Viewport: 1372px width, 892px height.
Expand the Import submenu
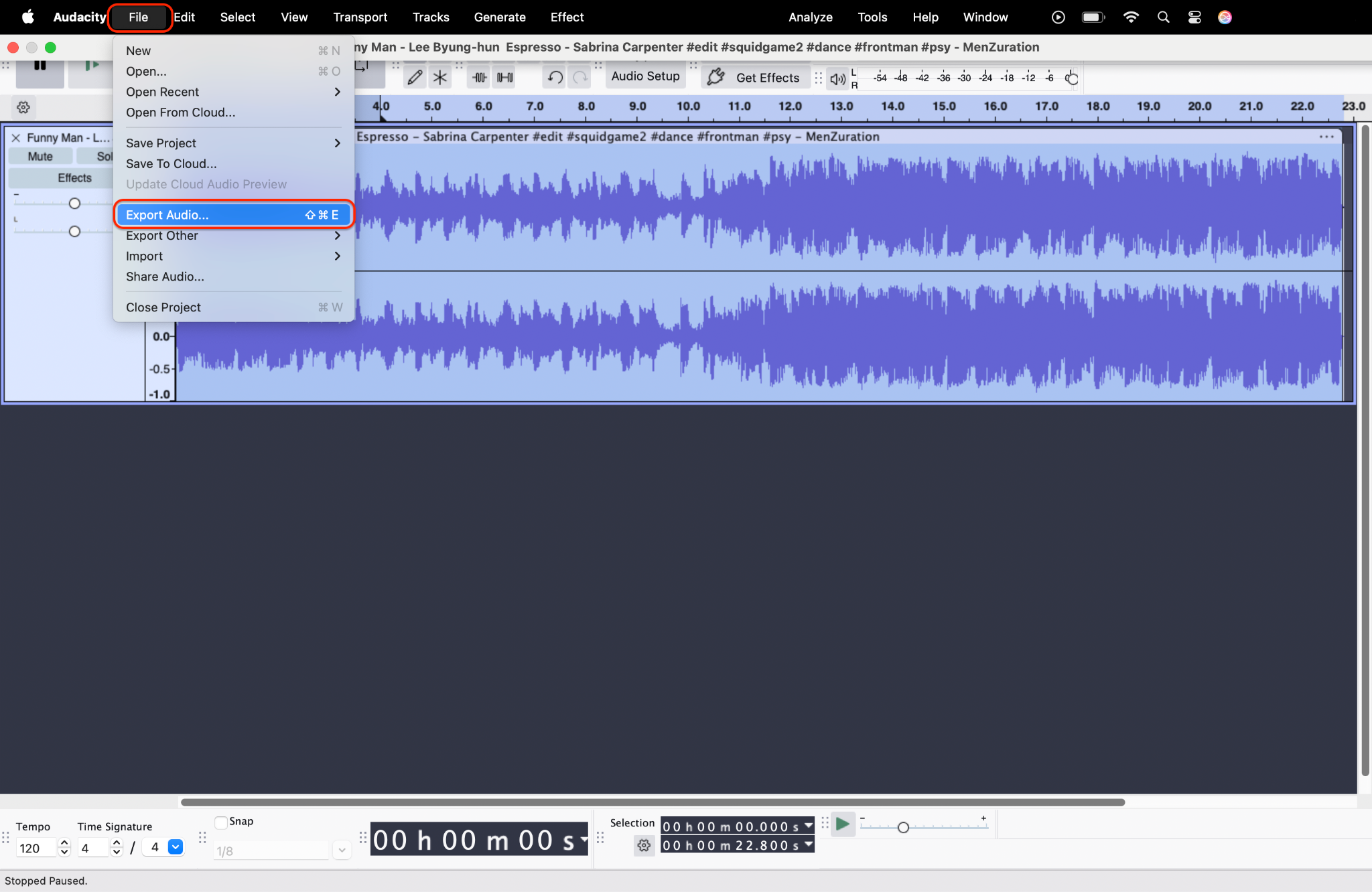pos(233,256)
